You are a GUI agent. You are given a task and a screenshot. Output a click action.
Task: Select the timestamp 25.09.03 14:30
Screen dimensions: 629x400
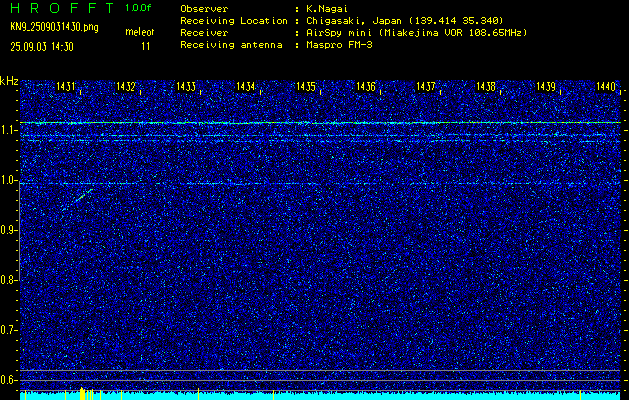42,47
